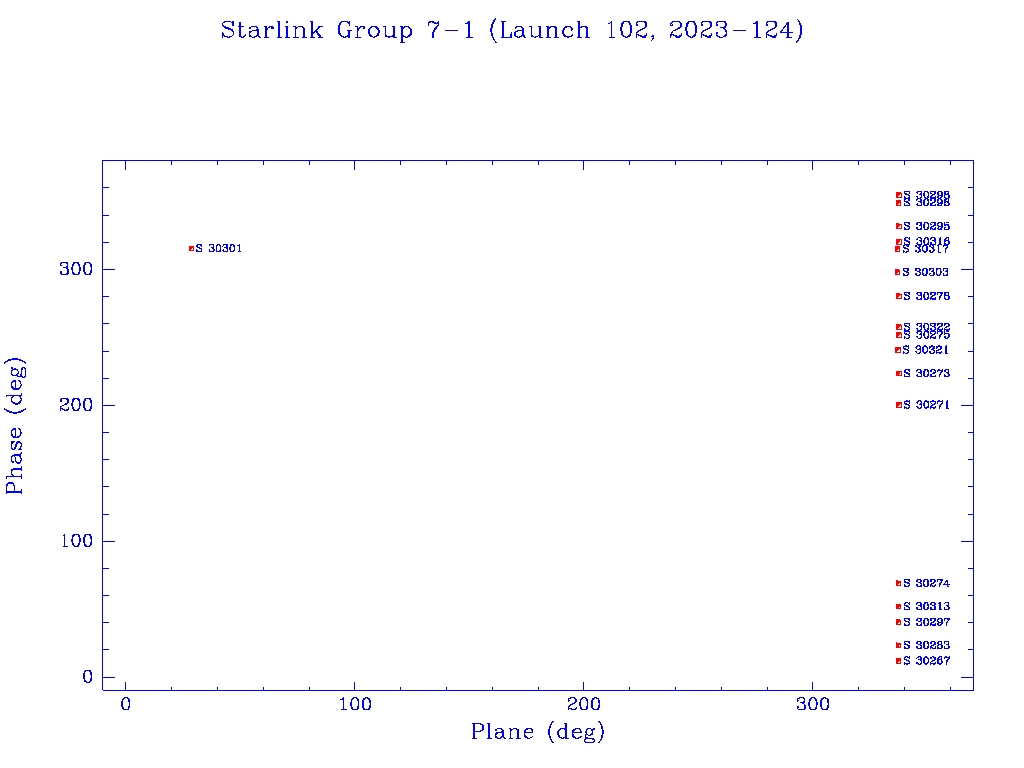Screen dimensions: 1024x768
Task: Click the Plane (deg) axis label
Action: 538,732
